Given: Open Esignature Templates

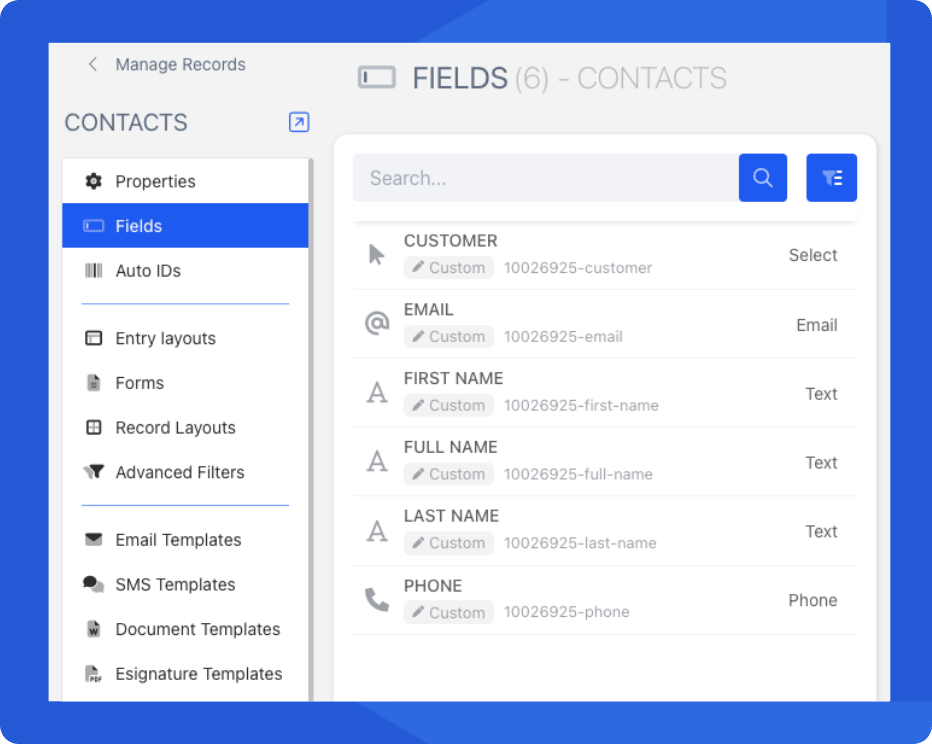Looking at the screenshot, I should pyautogui.click(x=185, y=673).
